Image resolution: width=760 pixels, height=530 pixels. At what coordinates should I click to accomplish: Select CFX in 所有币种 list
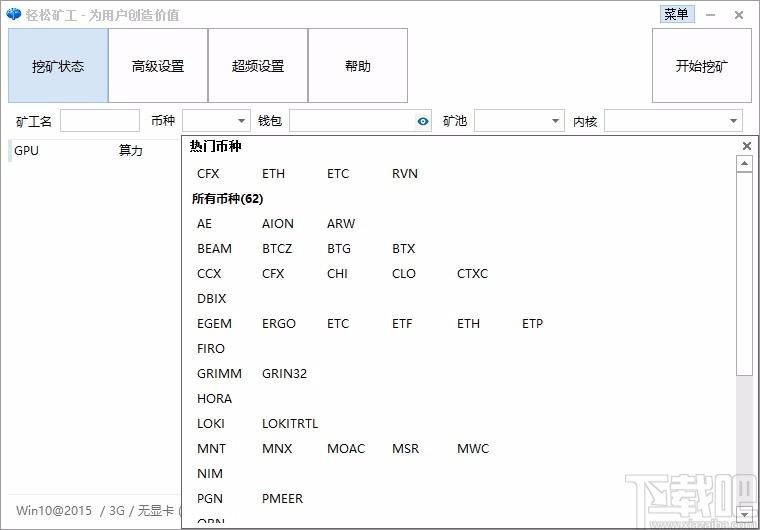click(273, 273)
